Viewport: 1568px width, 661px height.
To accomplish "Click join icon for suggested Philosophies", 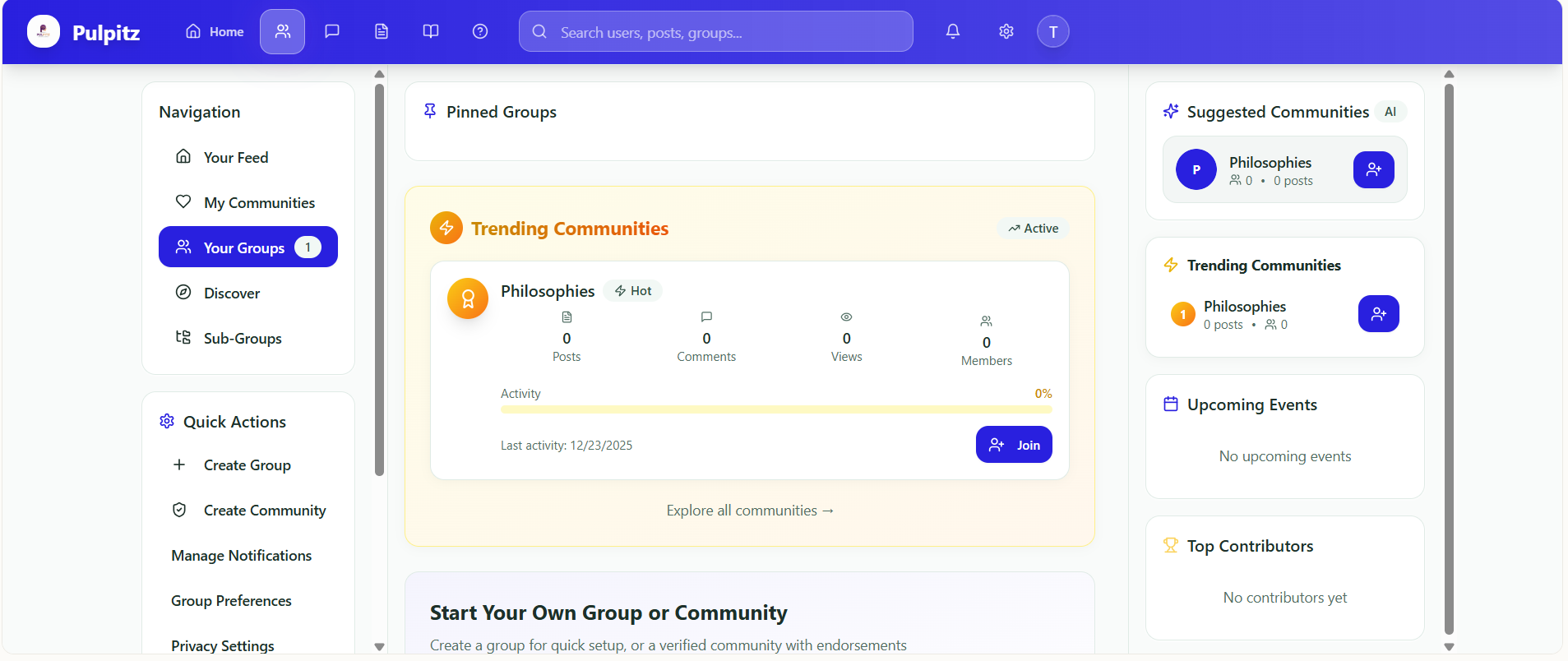I will [1374, 169].
